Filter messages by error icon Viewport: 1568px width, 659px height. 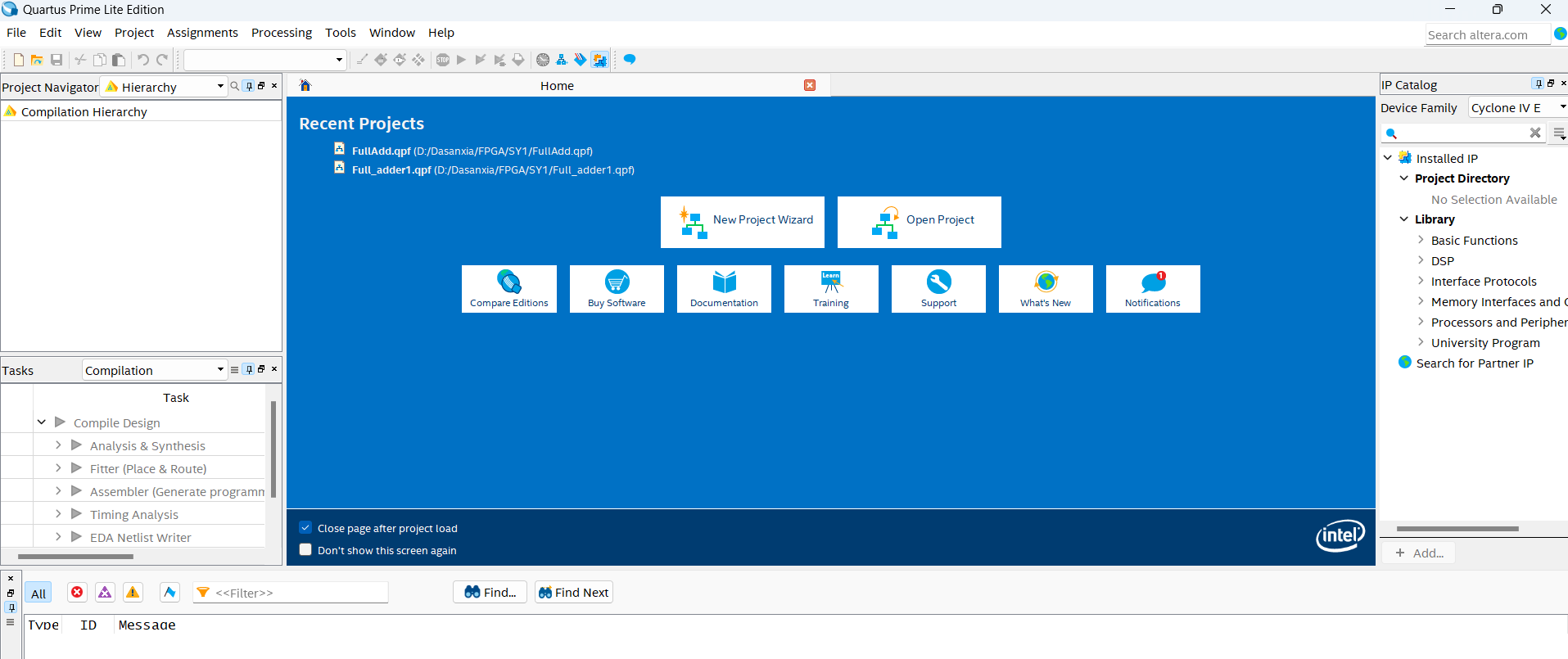[77, 592]
